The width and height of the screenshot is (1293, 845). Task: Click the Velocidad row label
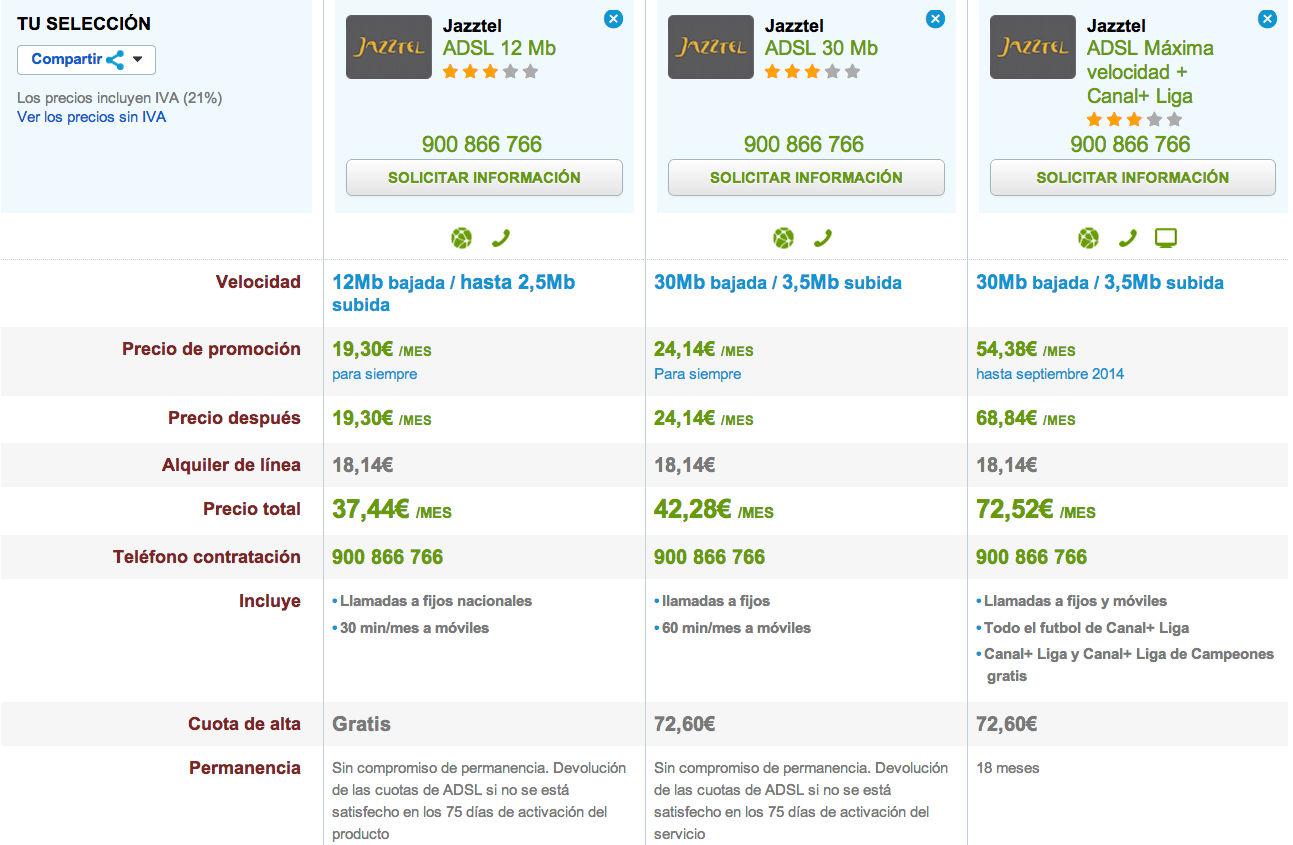(258, 282)
